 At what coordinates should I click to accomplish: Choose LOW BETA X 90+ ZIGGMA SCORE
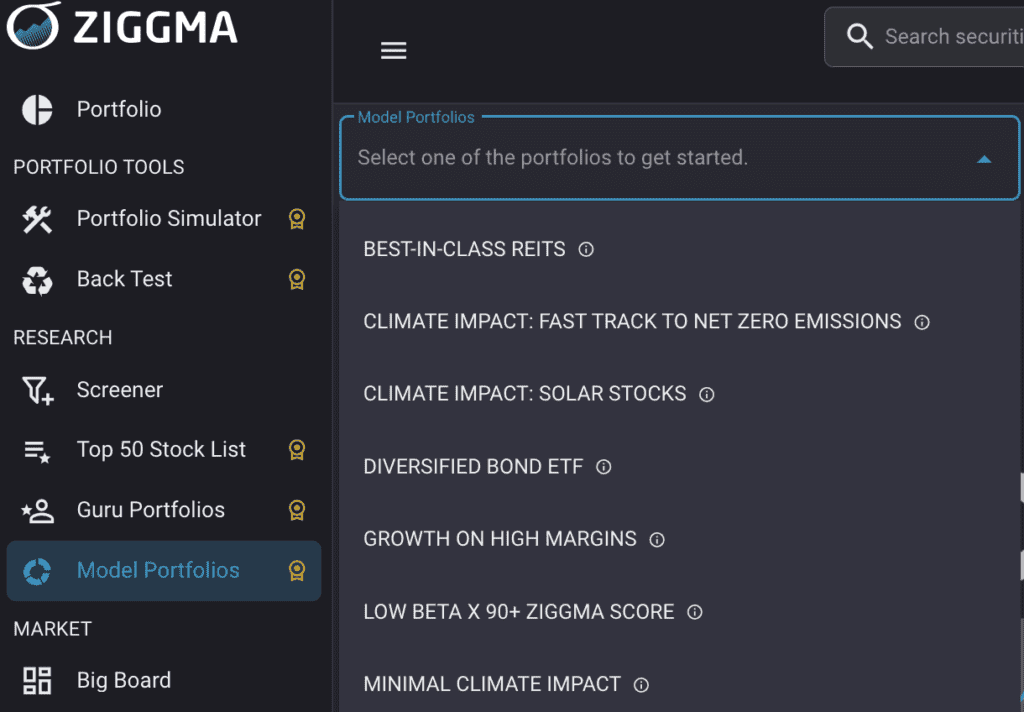point(679,612)
